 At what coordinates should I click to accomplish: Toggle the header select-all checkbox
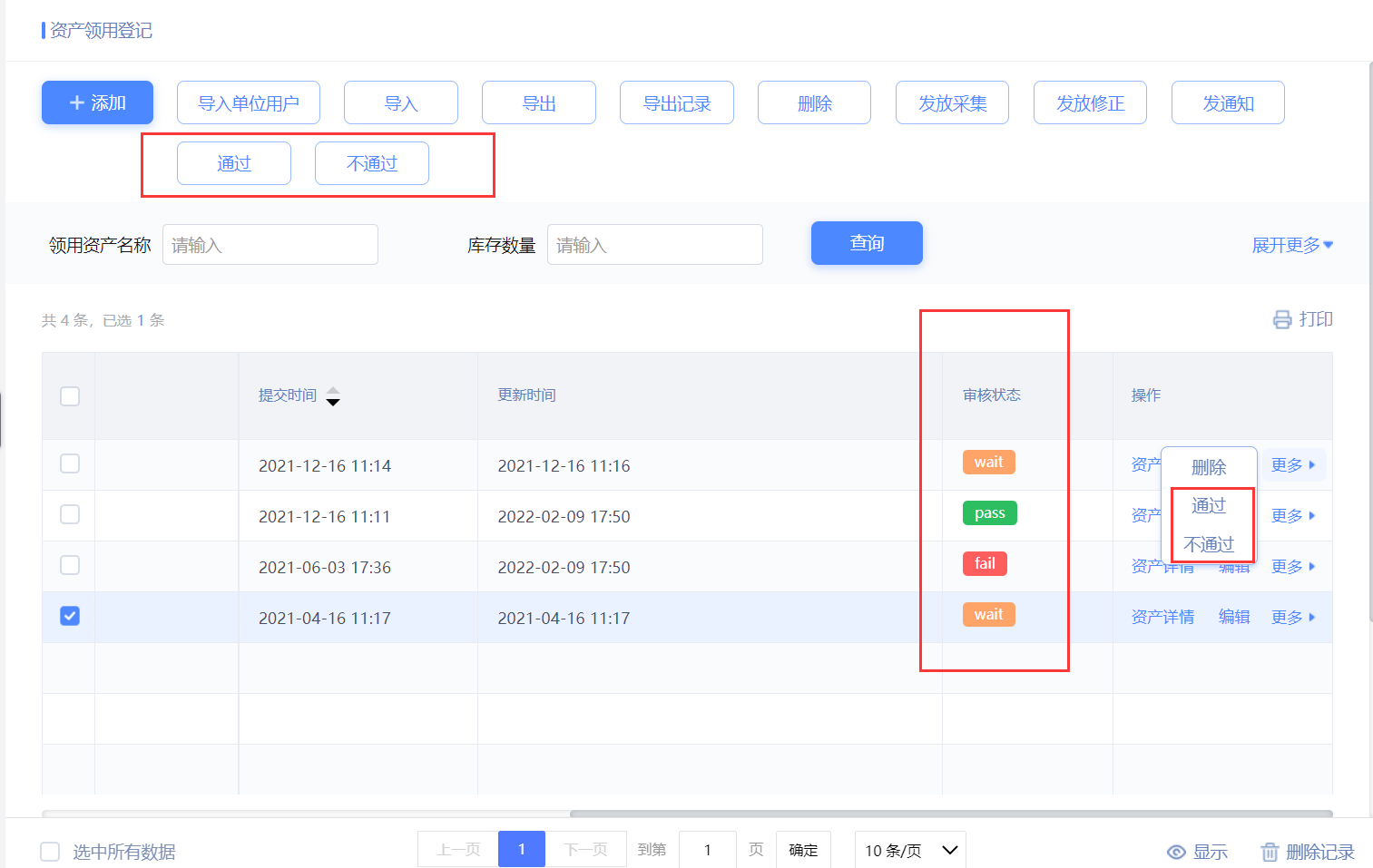pos(70,396)
